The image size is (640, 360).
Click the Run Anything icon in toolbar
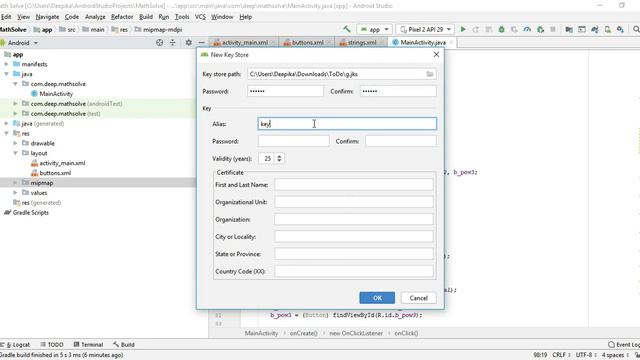582,29
